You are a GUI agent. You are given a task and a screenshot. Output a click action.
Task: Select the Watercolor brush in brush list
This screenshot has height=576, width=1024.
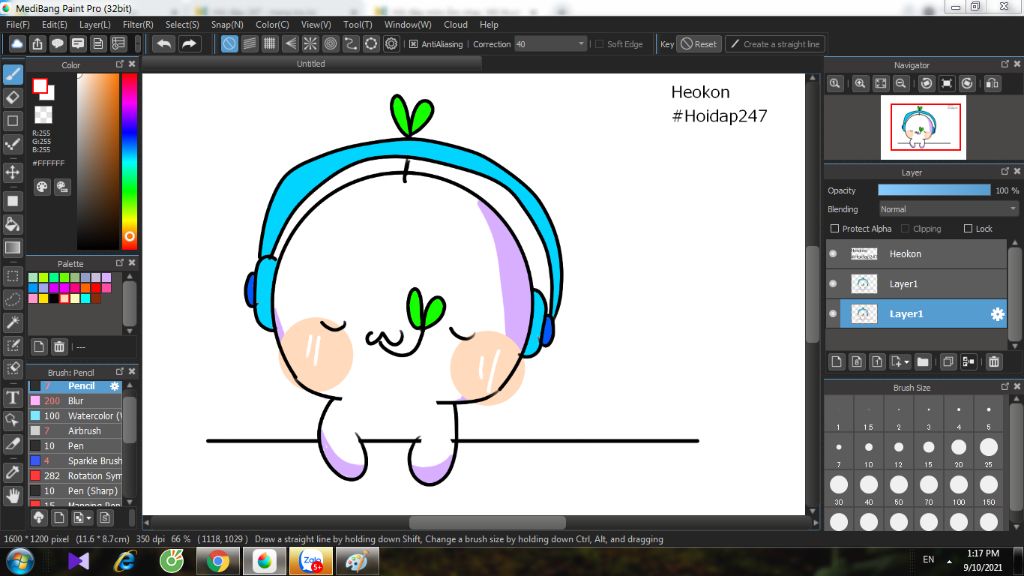coord(93,416)
